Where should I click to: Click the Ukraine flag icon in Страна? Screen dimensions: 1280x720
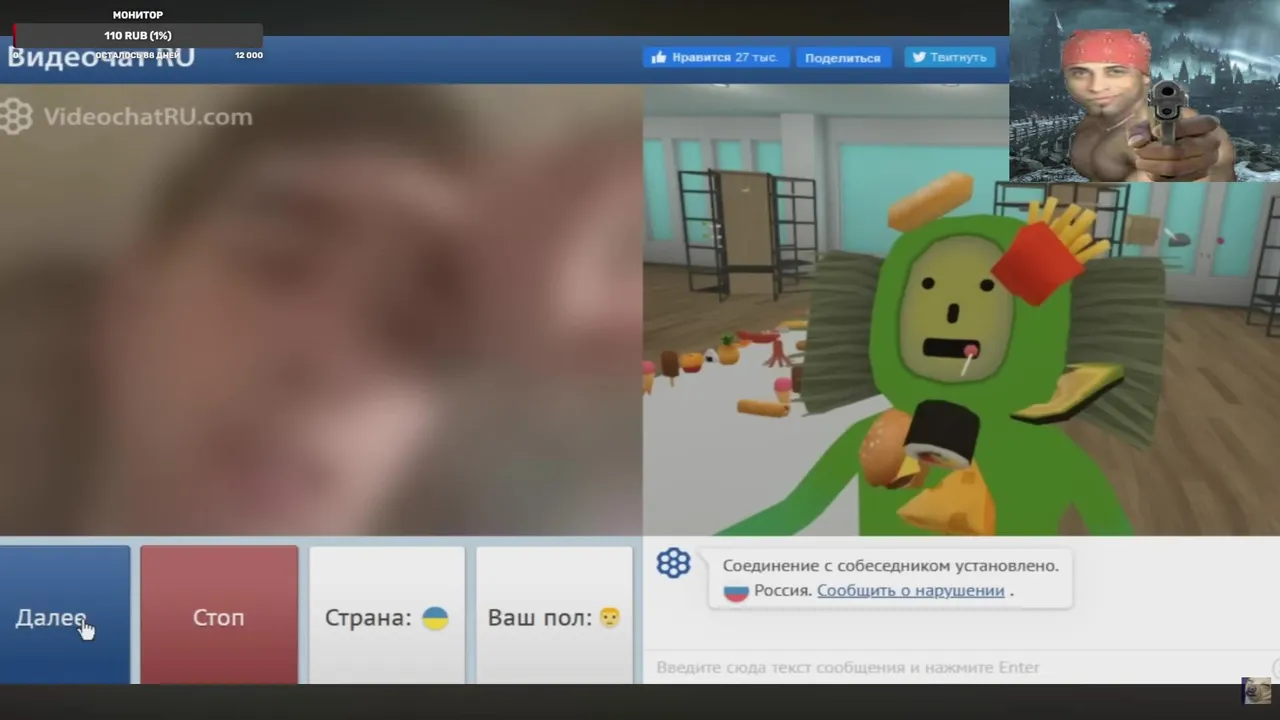point(435,618)
